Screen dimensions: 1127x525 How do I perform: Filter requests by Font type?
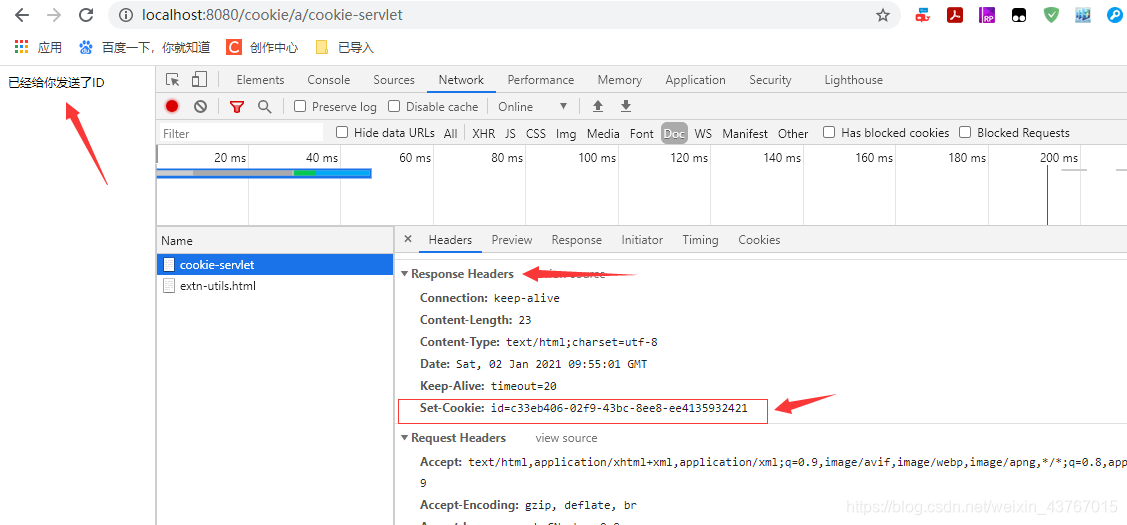click(641, 133)
